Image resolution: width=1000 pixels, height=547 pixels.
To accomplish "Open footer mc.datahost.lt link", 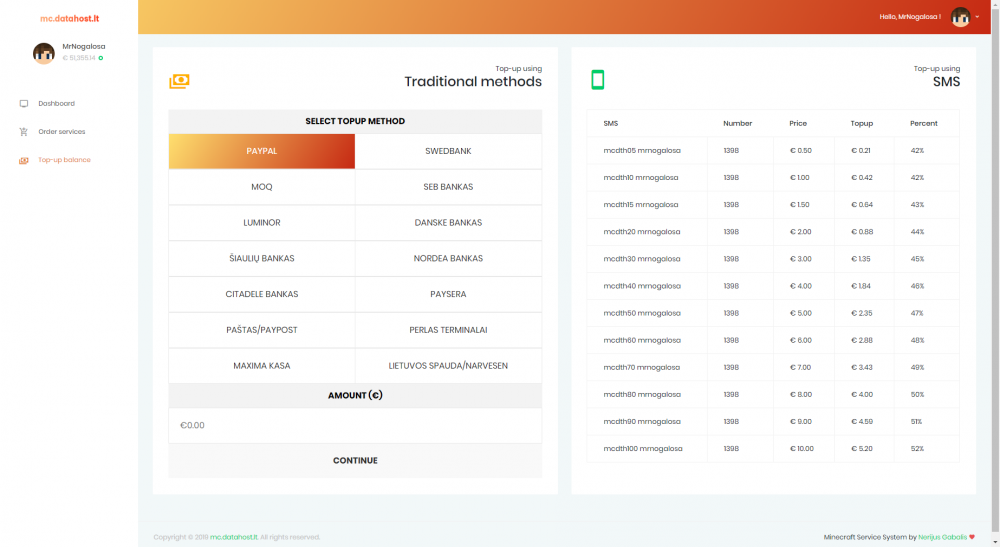I will [x=234, y=537].
